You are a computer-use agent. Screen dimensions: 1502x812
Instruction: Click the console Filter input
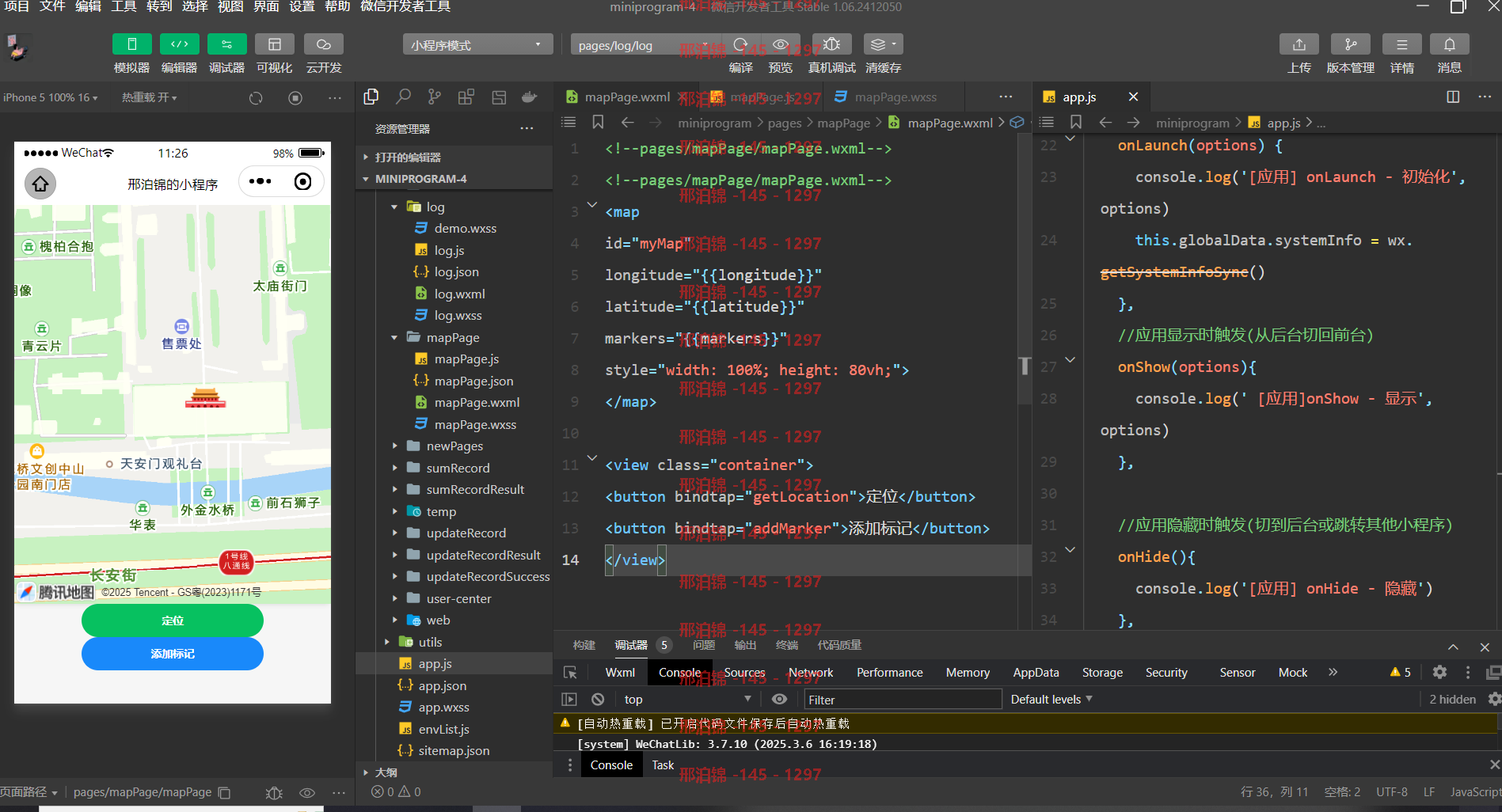(x=903, y=700)
